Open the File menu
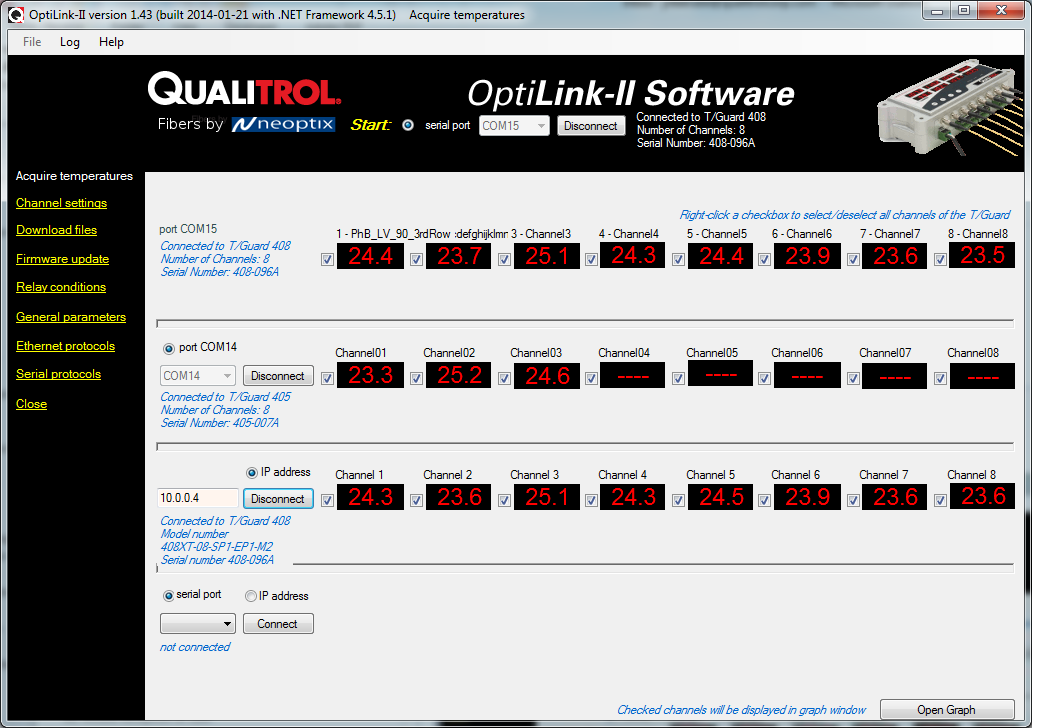This screenshot has width=1040, height=728. click(x=32, y=42)
